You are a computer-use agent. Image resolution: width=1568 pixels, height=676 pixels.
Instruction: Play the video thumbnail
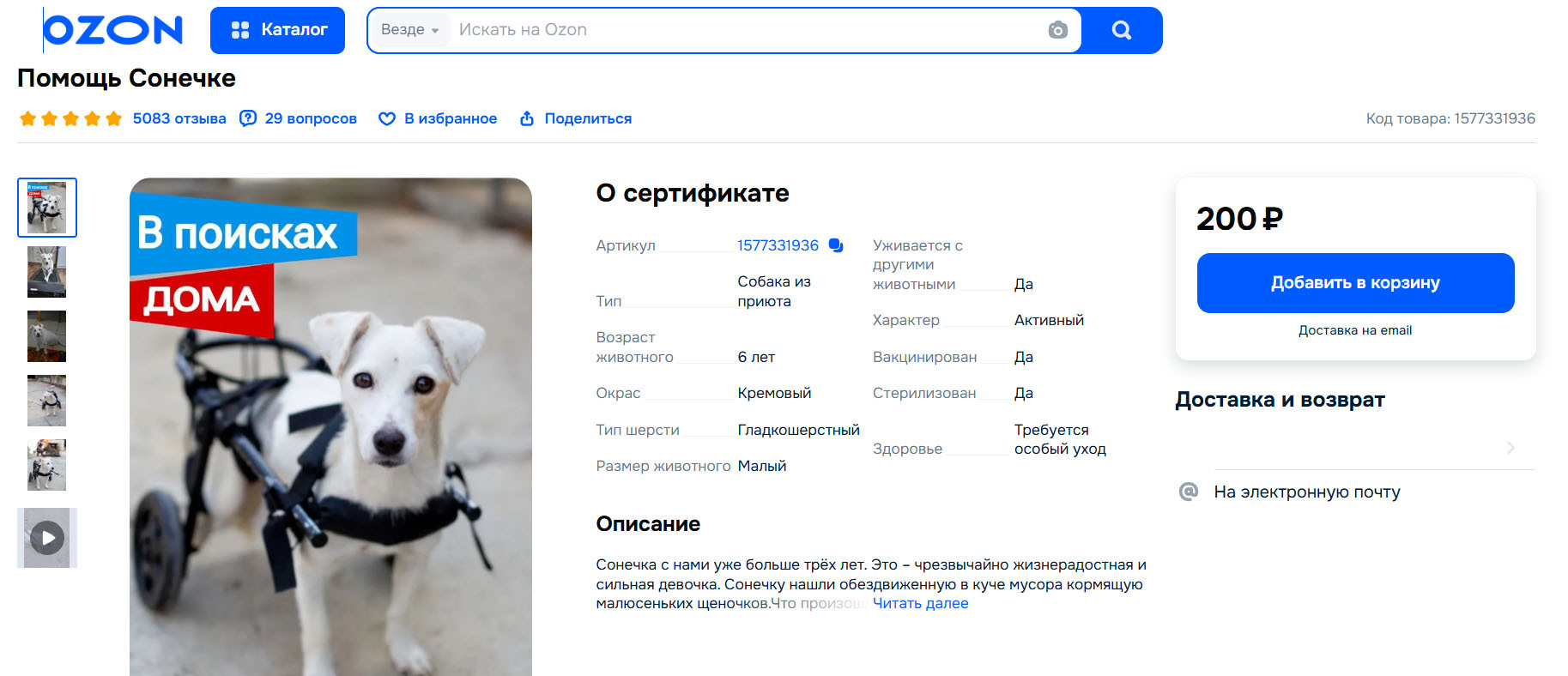(47, 538)
